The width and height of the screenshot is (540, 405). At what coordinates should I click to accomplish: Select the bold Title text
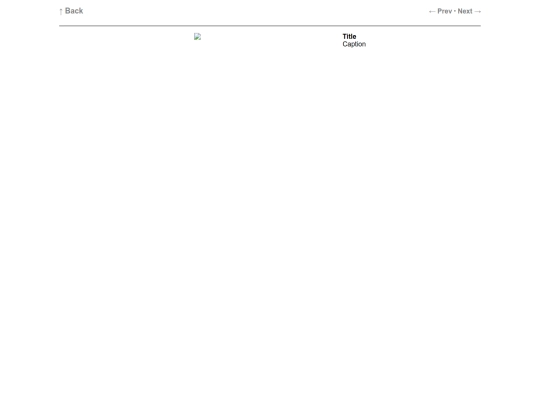pyautogui.click(x=349, y=37)
